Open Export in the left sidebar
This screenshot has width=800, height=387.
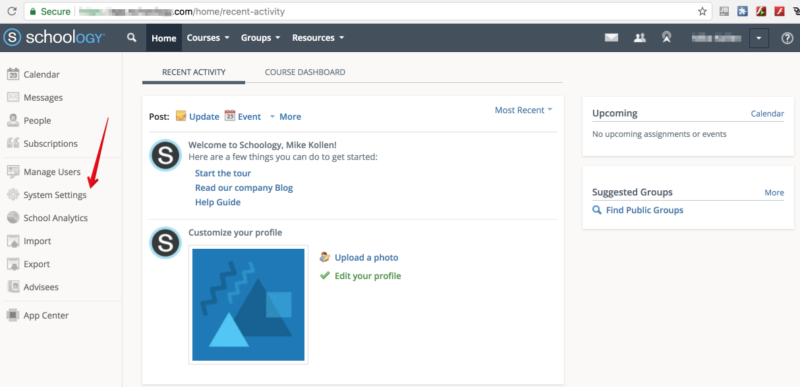pyautogui.click(x=37, y=264)
